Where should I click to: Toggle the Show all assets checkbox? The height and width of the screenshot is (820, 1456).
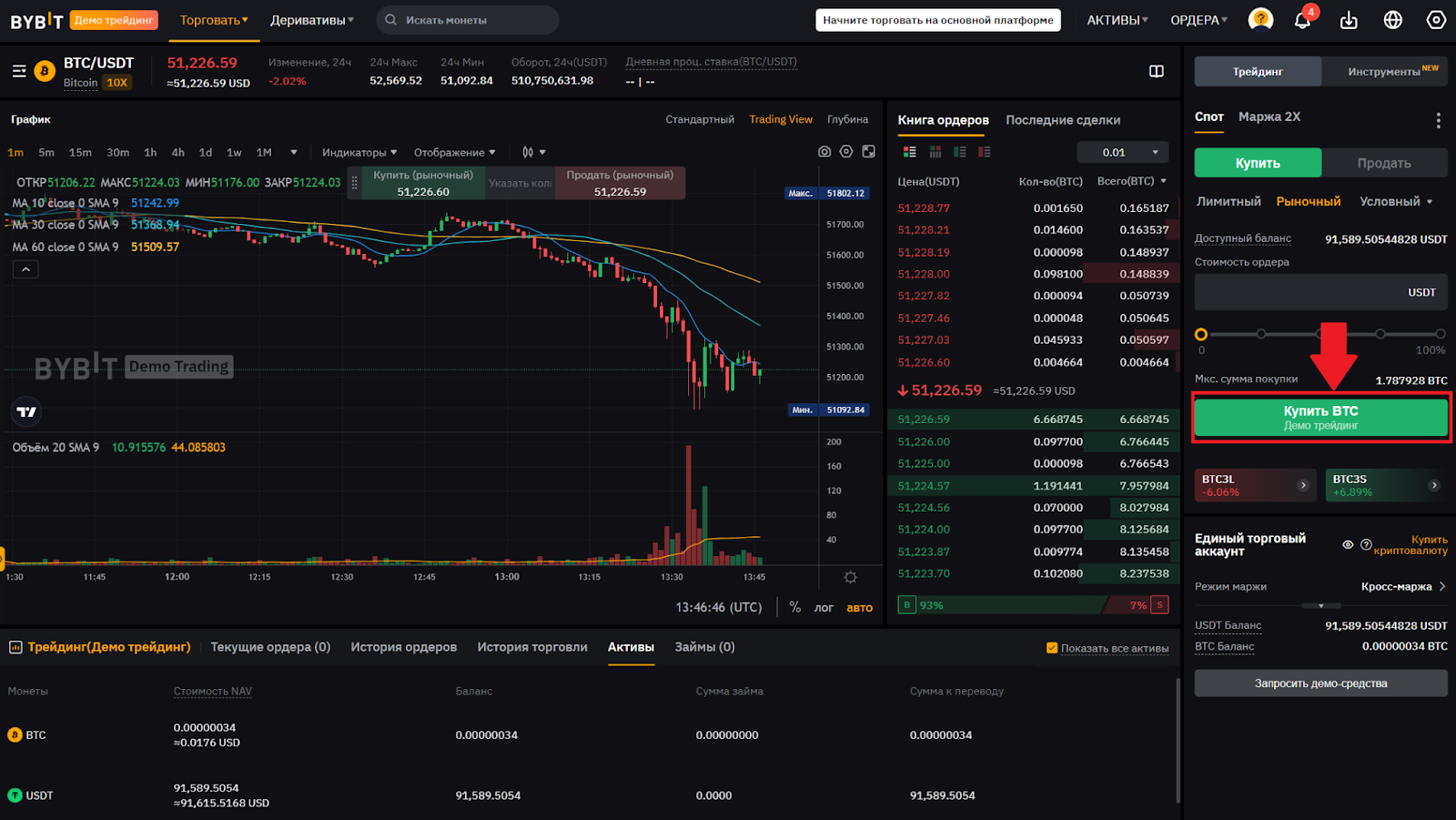pos(1052,648)
